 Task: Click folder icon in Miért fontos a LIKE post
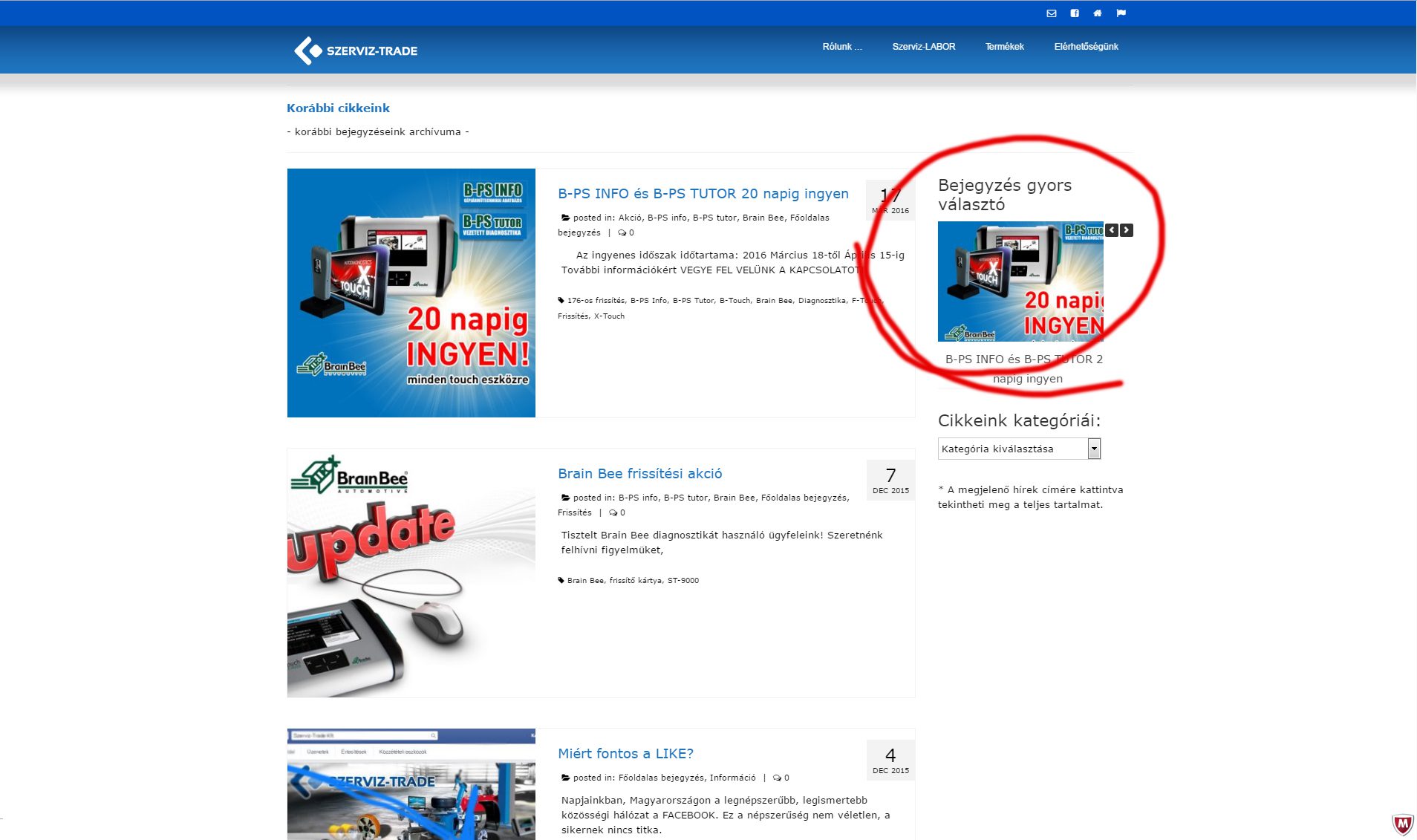click(x=565, y=778)
